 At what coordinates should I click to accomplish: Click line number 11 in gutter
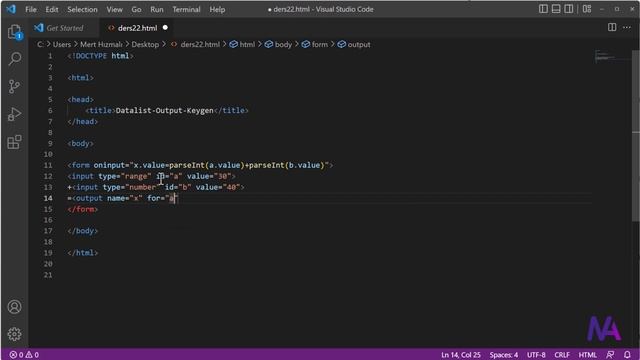click(x=48, y=165)
